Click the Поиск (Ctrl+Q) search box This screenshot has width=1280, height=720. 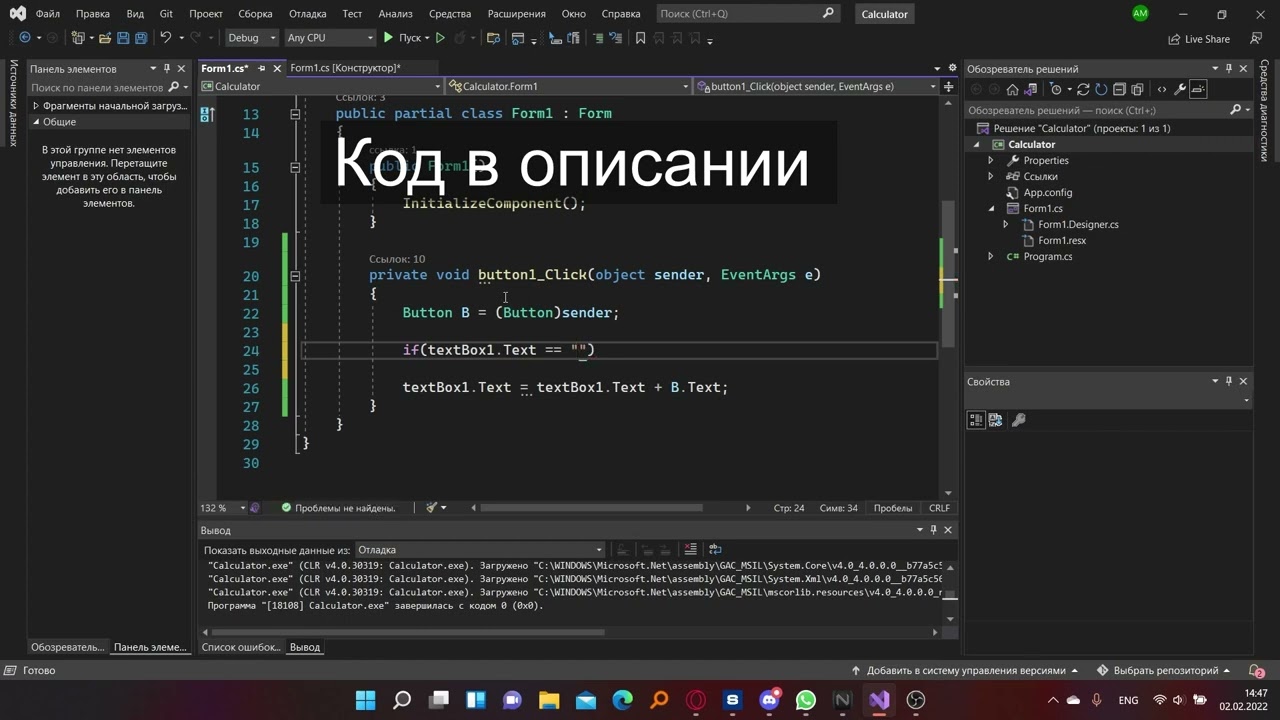pyautogui.click(x=747, y=14)
